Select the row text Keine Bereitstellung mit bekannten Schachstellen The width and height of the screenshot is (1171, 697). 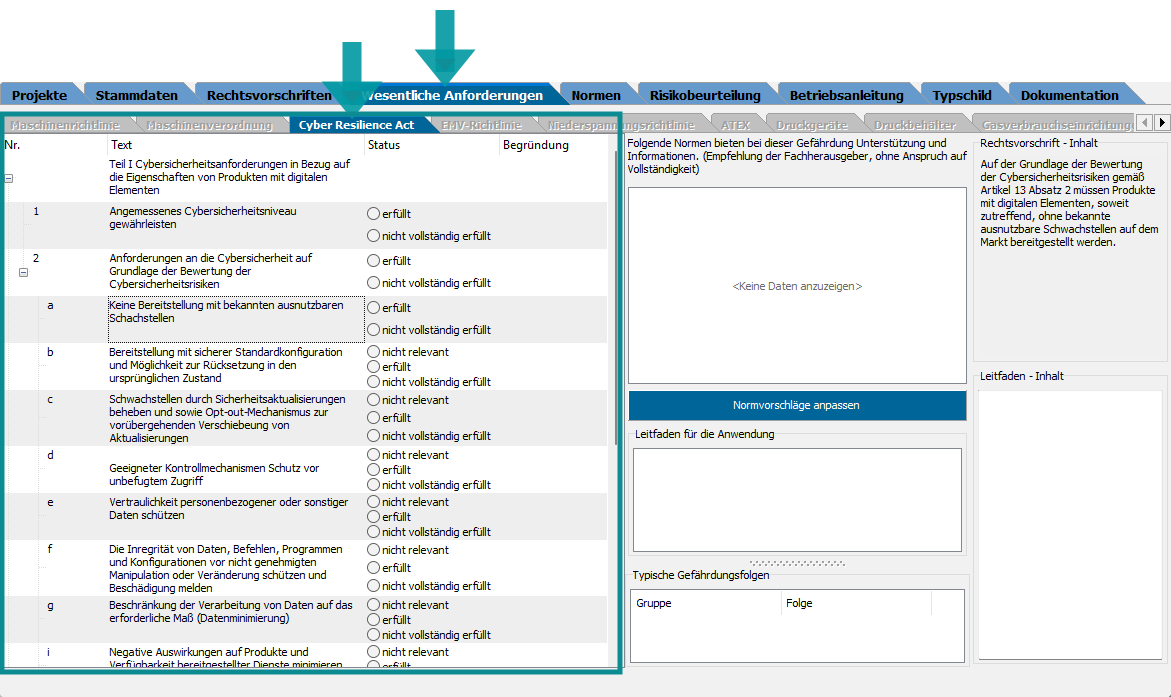(235, 311)
